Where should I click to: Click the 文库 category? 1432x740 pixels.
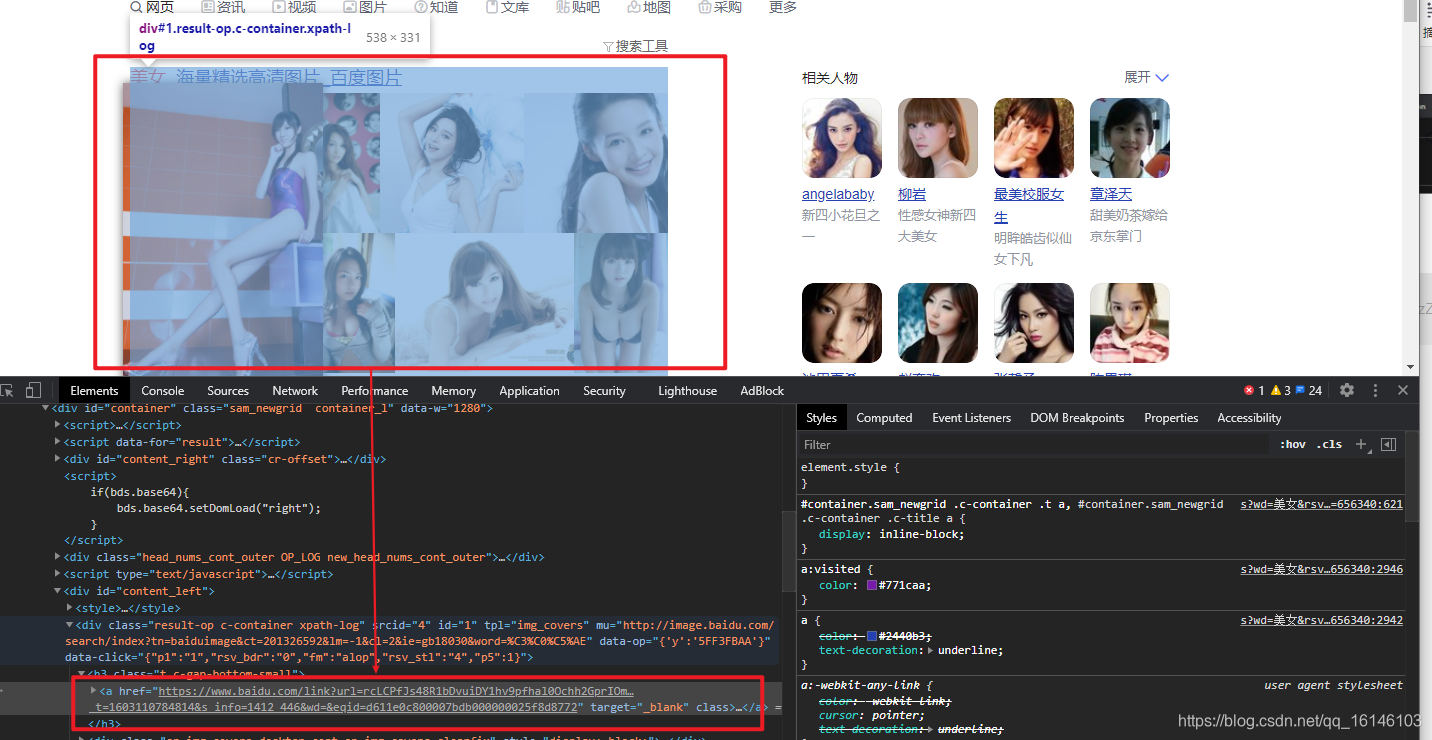coord(507,7)
